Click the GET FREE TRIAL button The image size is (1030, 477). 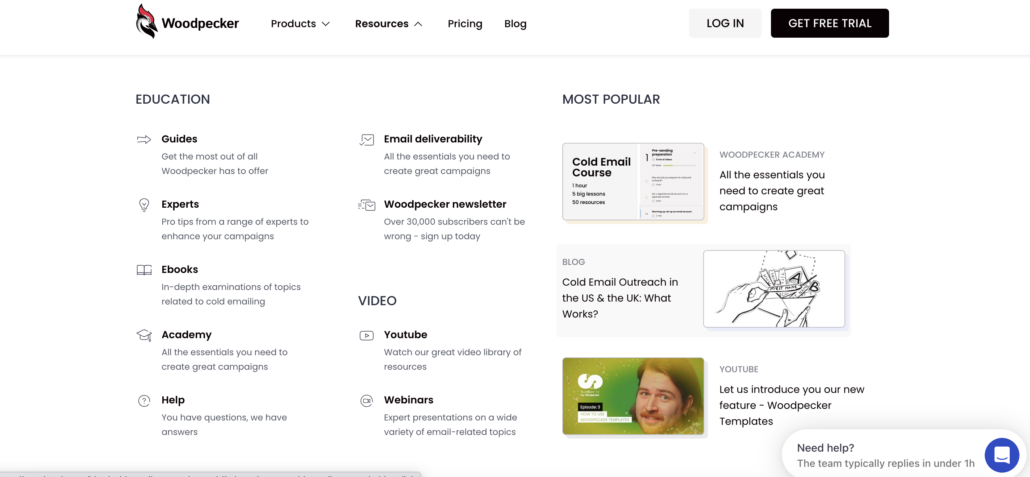830,23
